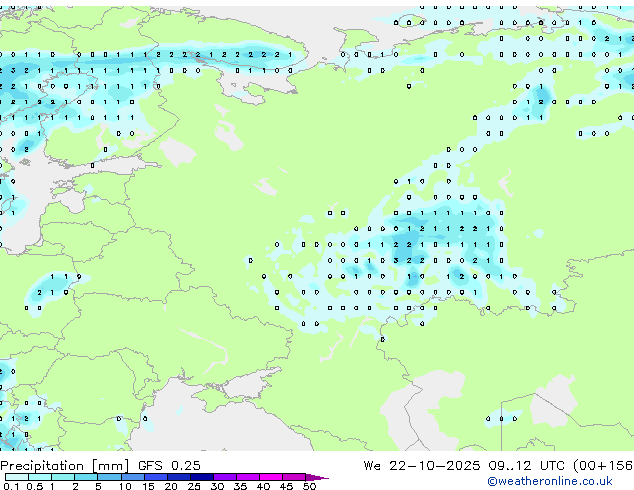
Task: Click the legend label '0.5'
Action: (x=35, y=486)
